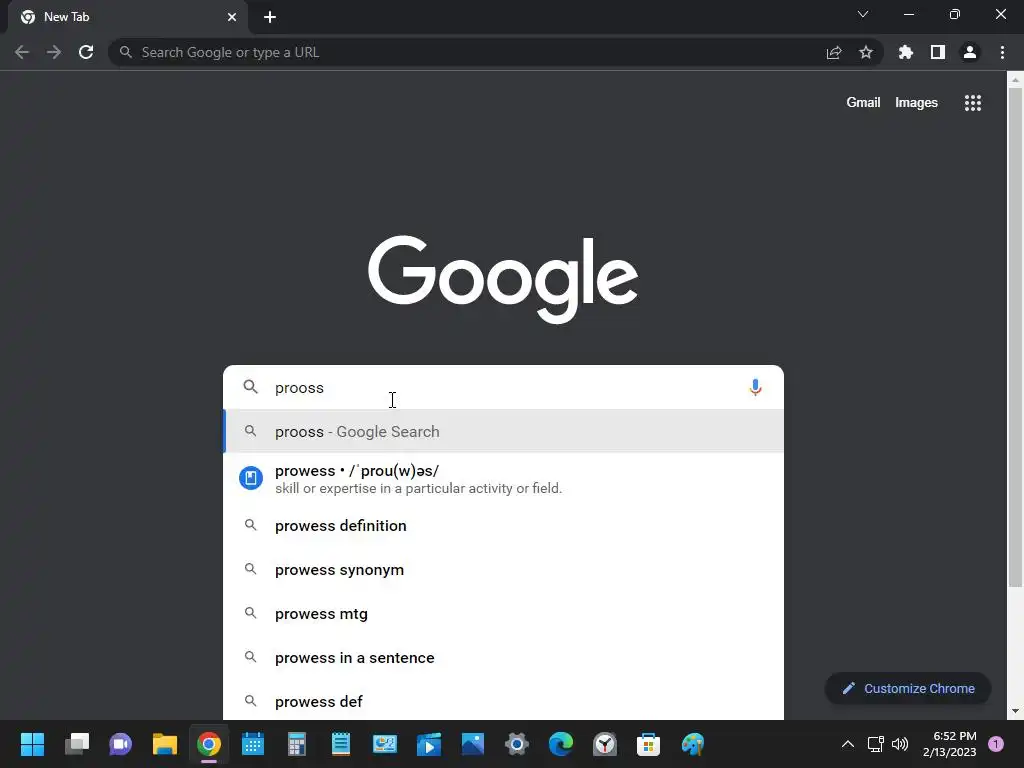The width and height of the screenshot is (1024, 768).
Task: Go back using the back arrow
Action: 22,52
